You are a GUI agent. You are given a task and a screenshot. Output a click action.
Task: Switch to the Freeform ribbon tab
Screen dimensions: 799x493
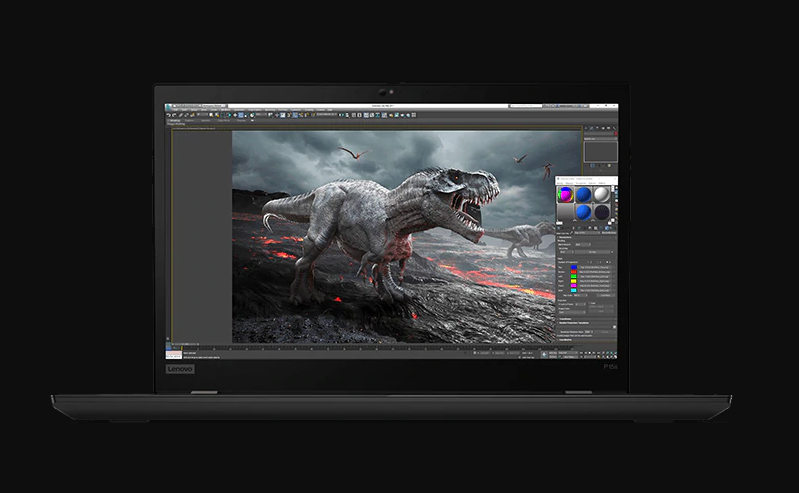188,120
